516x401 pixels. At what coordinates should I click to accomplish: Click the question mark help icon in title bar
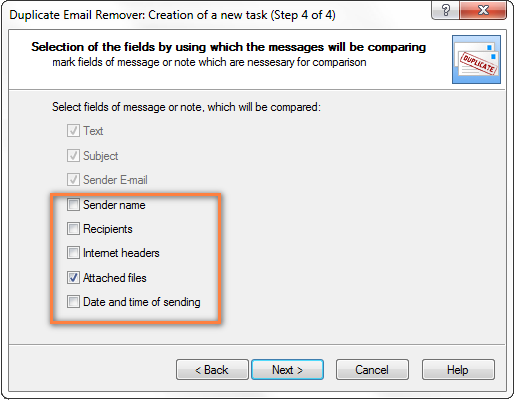click(445, 10)
